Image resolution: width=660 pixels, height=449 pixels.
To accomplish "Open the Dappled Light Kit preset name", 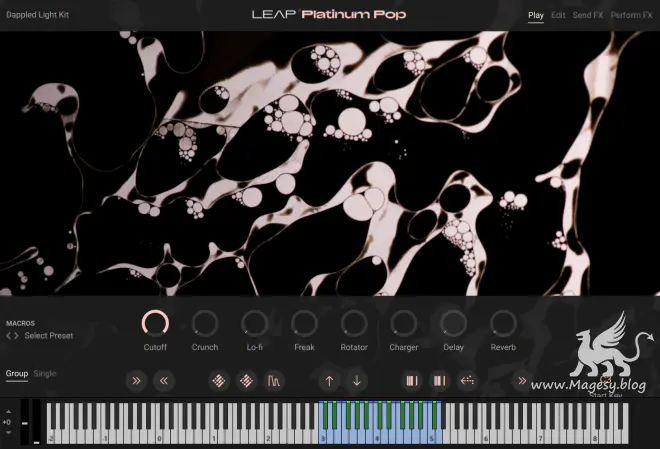I will pyautogui.click(x=37, y=15).
